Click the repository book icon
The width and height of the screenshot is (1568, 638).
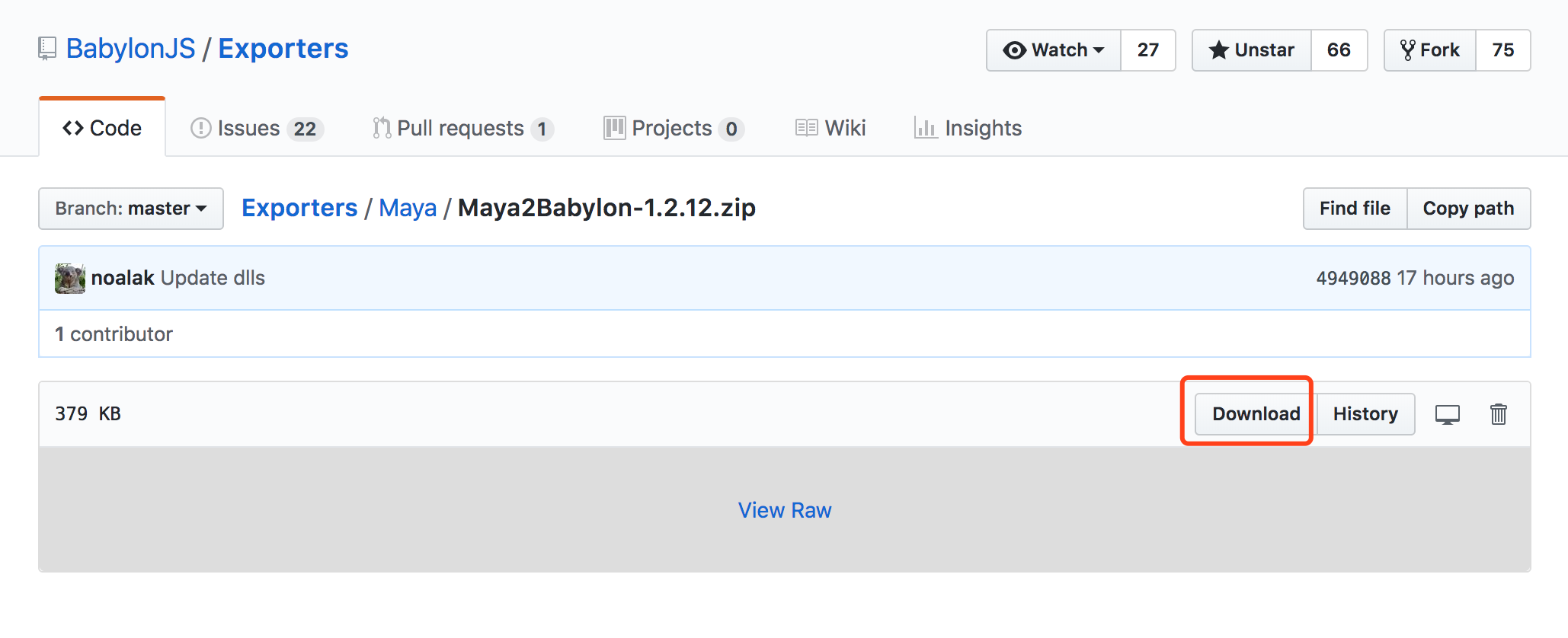coord(47,49)
